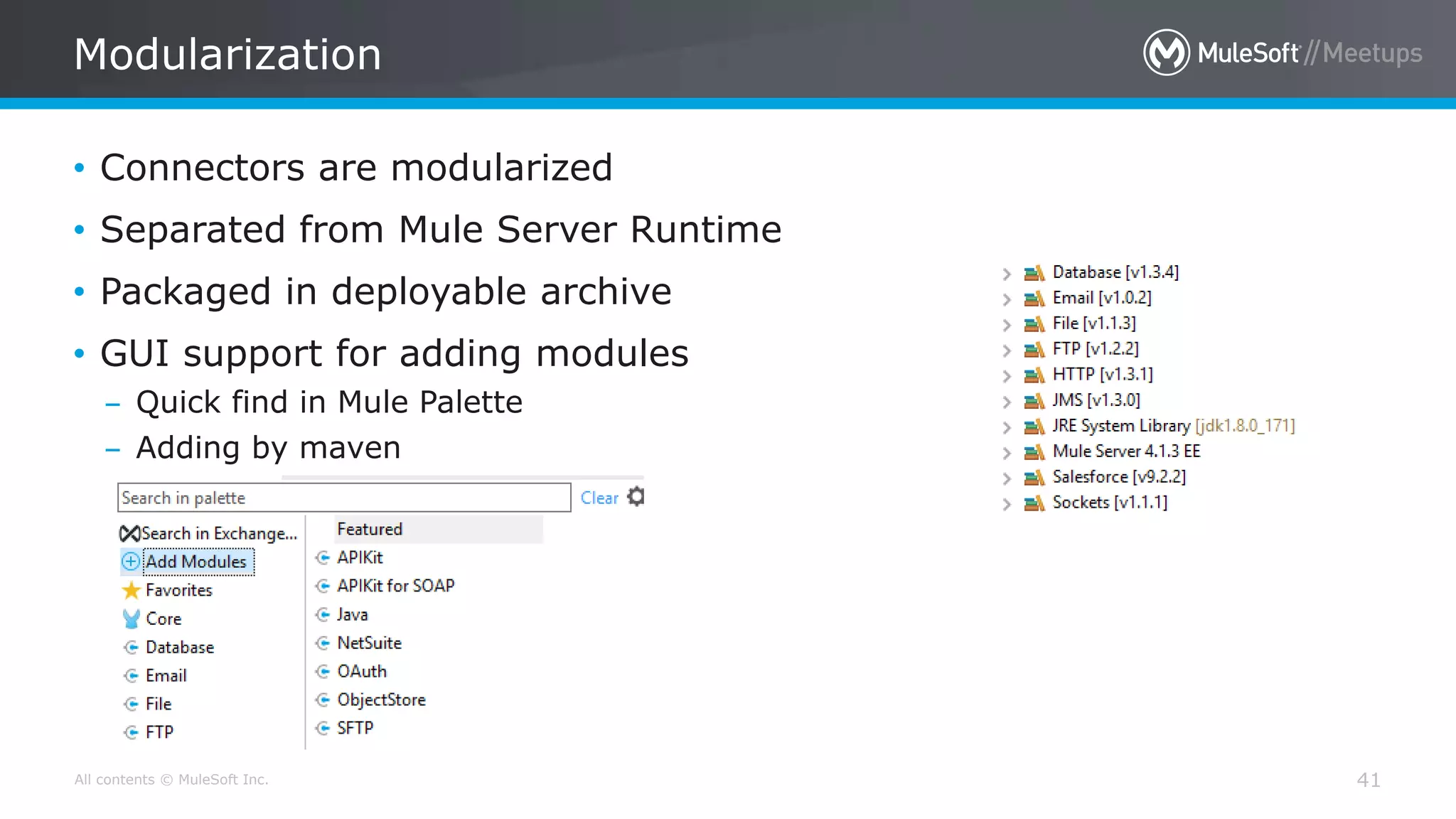This screenshot has width=1456, height=819.
Task: Click the Search in palette field
Action: (344, 498)
